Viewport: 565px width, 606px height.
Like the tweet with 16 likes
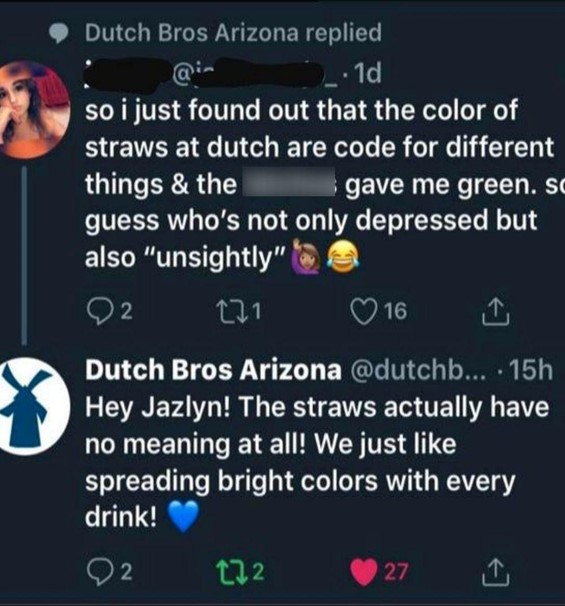click(x=379, y=312)
